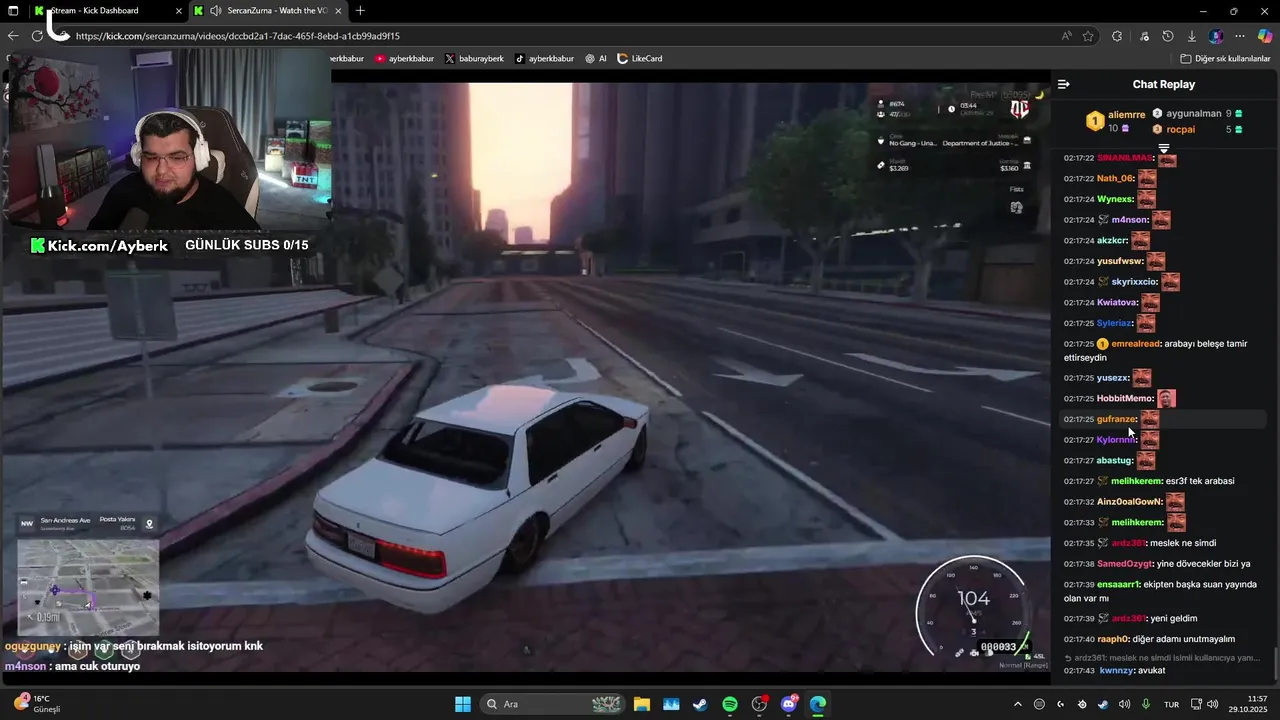The image size is (1280, 720).
Task: Click username gufranze in chat
Action: coord(1116,419)
